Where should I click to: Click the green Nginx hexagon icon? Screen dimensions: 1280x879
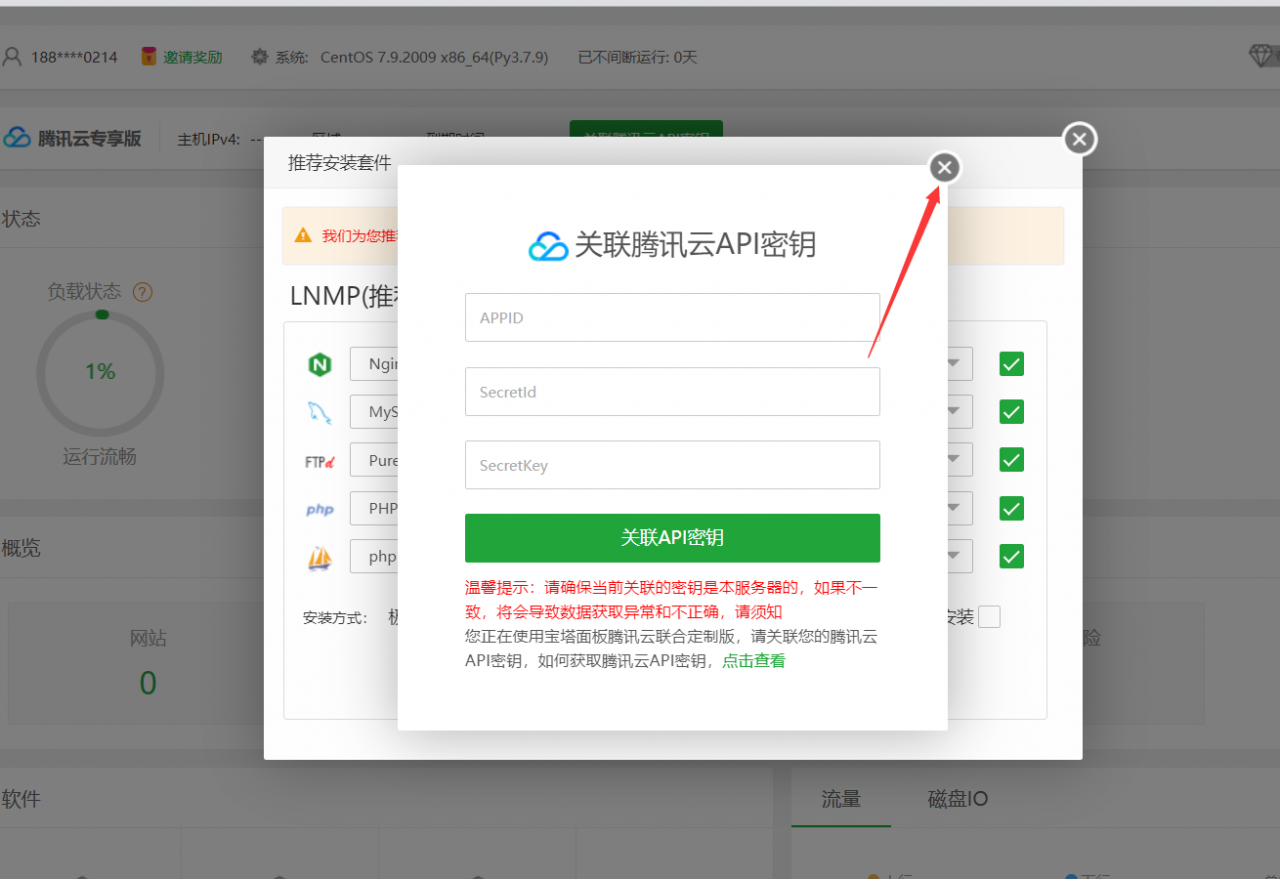pos(320,365)
